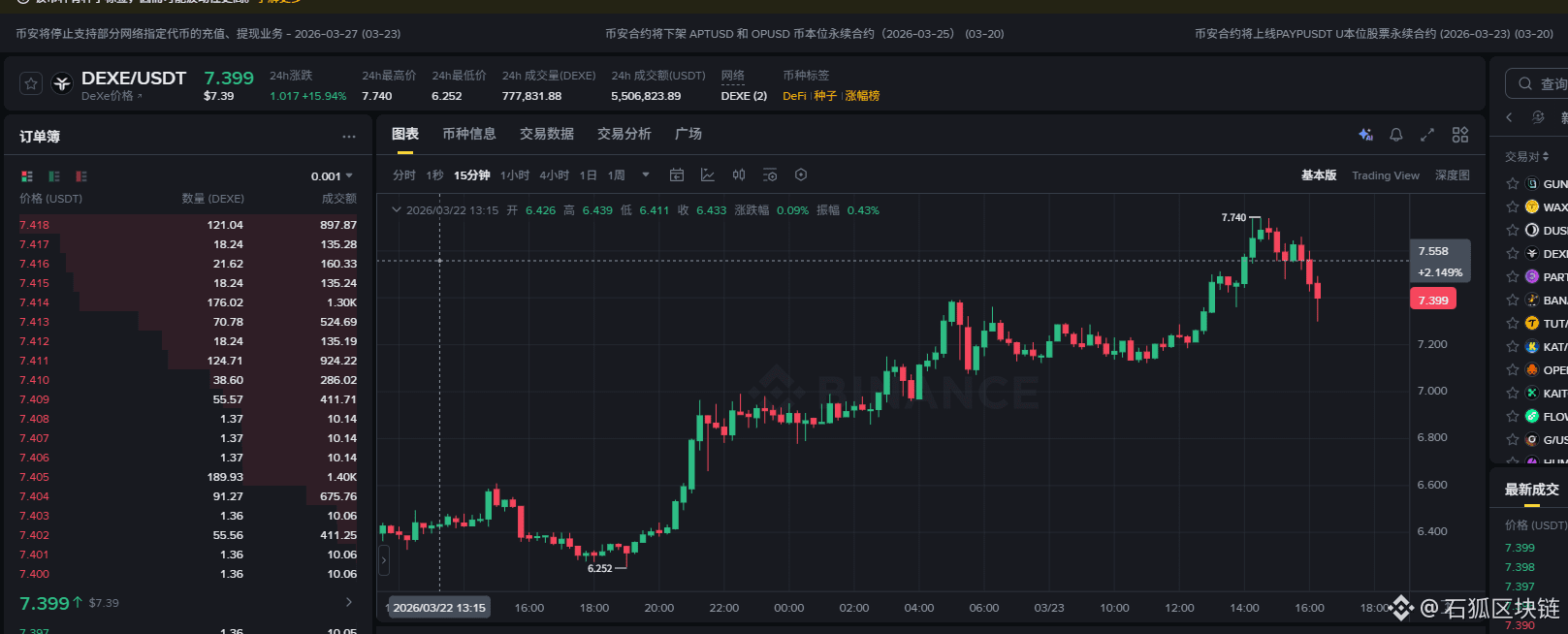Screen dimensions: 1568x634
Task: Click the 种子 tag link
Action: coord(825,96)
